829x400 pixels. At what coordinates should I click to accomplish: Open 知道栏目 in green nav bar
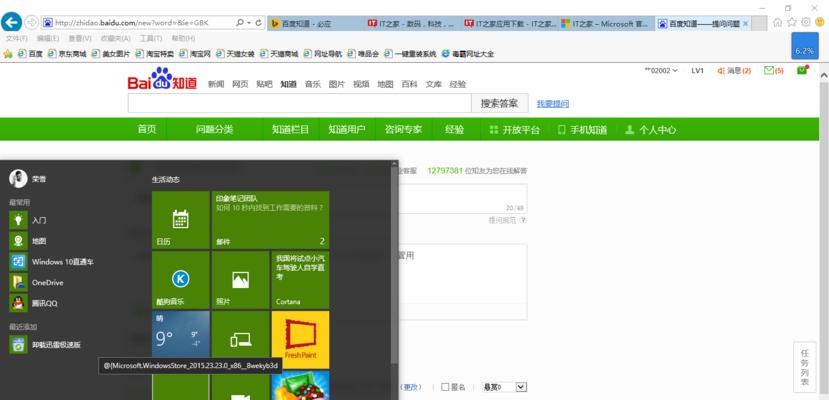pos(290,129)
